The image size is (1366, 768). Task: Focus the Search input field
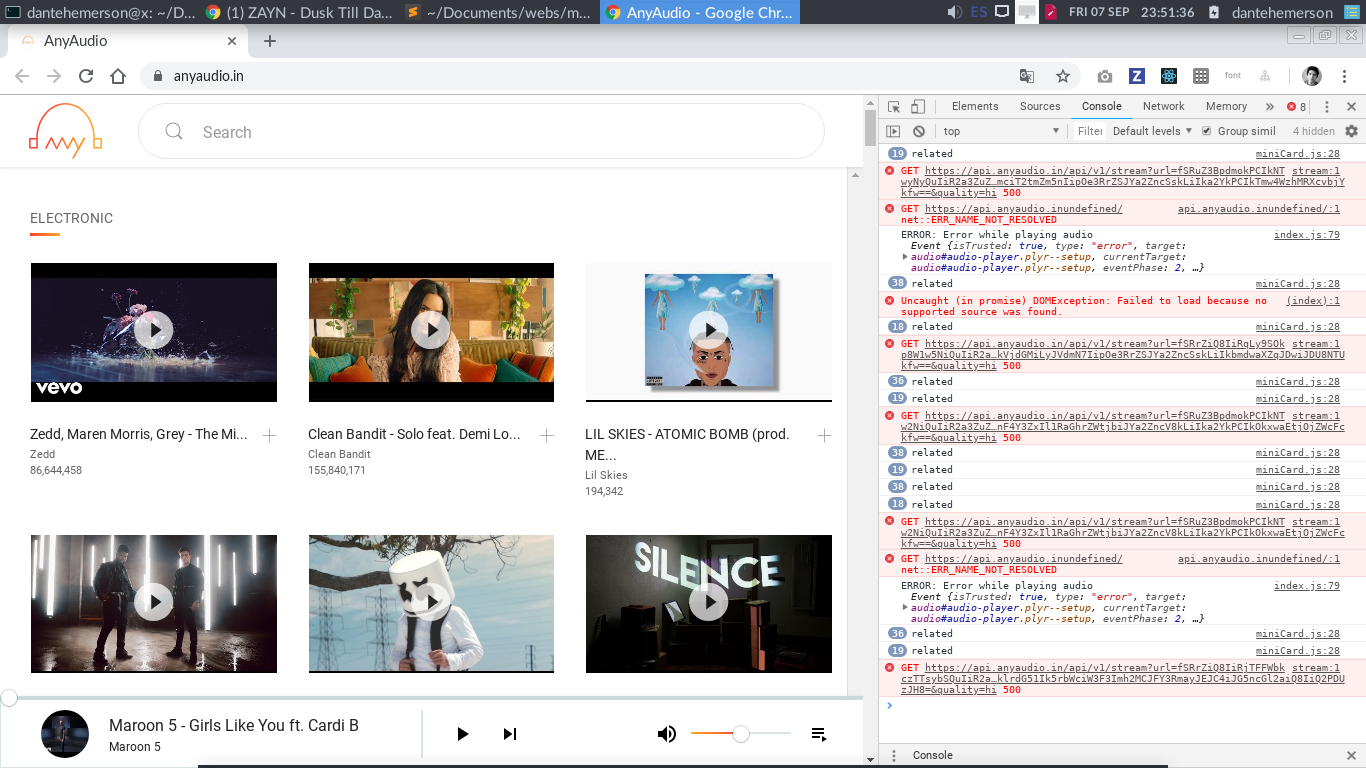click(481, 132)
